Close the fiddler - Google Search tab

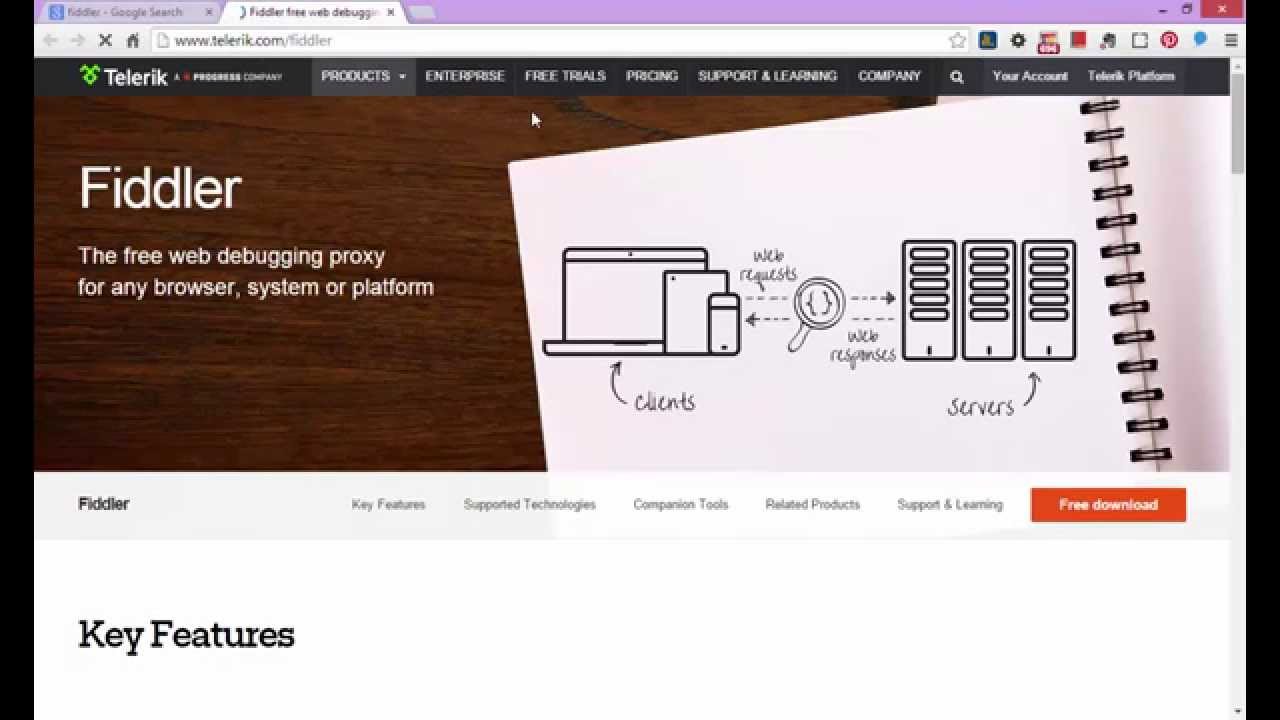pos(209,12)
